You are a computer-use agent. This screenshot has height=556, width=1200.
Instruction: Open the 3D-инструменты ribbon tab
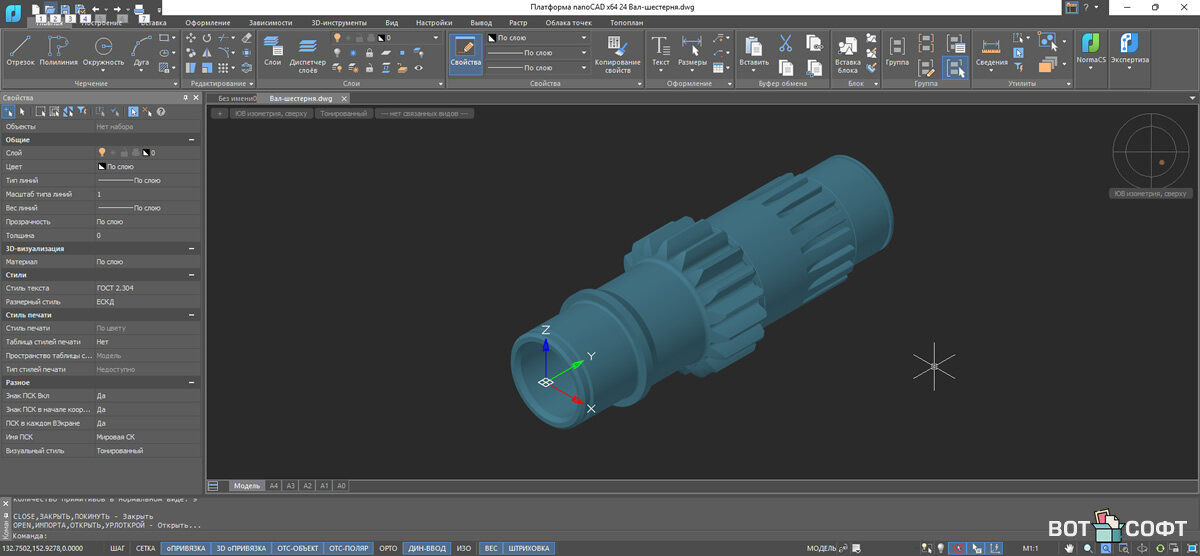(338, 22)
